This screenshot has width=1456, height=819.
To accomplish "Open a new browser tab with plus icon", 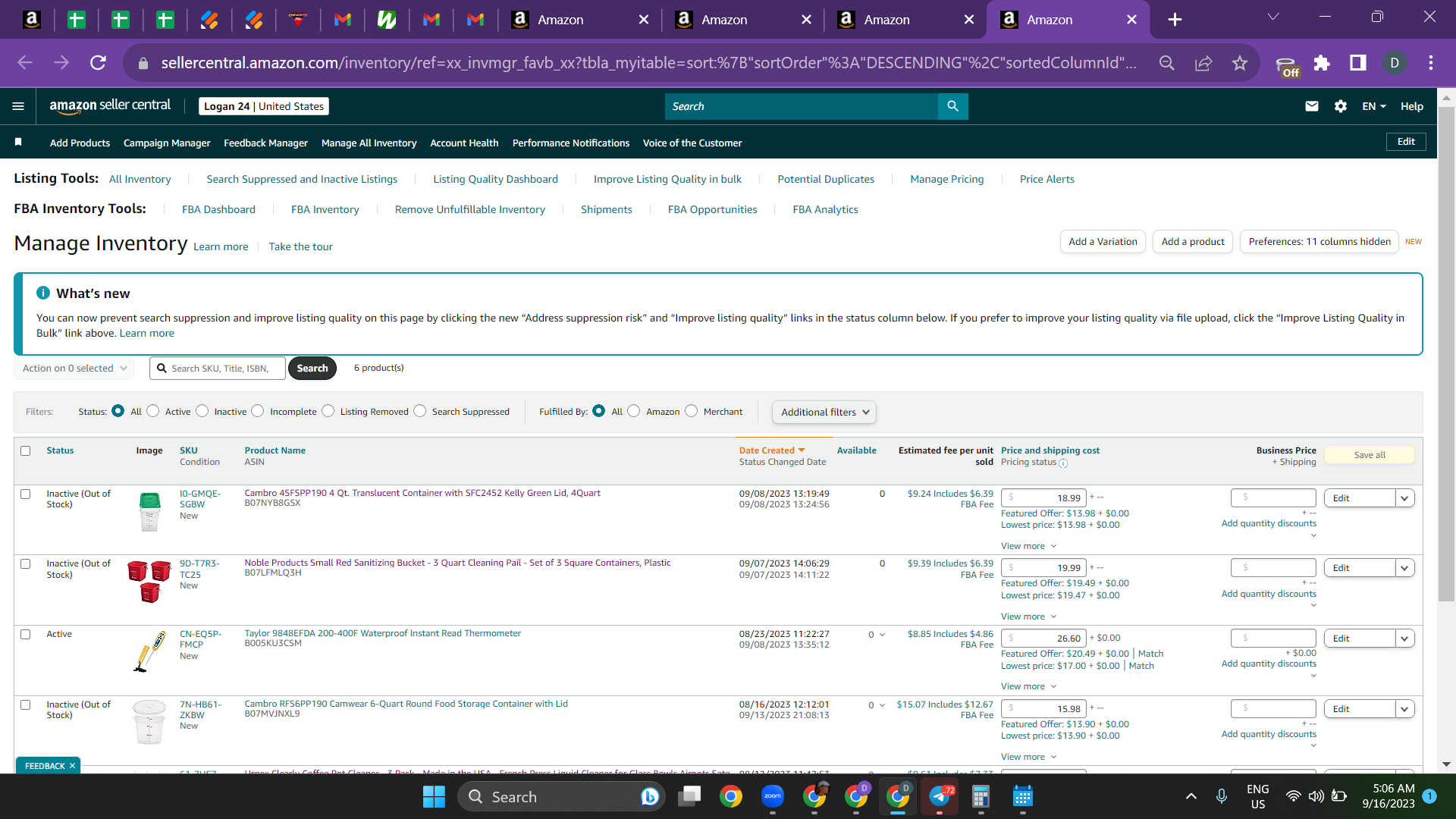I will [1175, 20].
